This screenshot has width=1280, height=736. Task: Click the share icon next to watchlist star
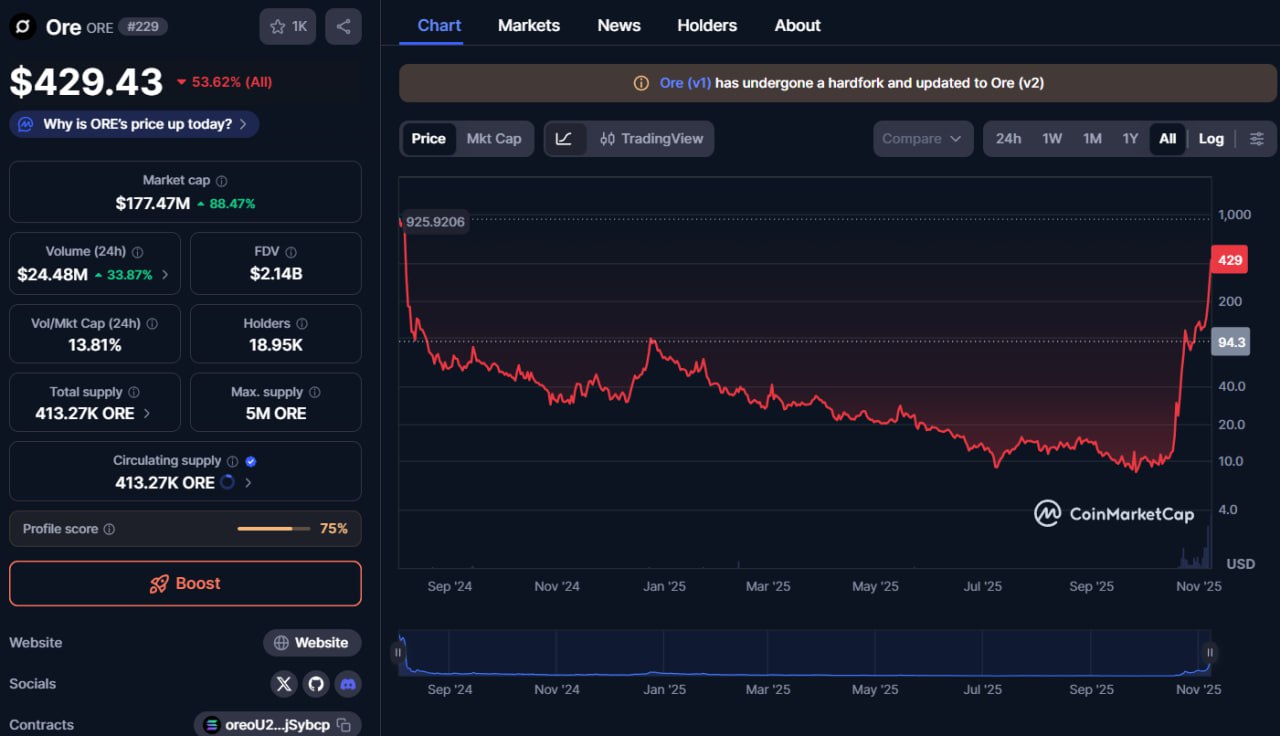pyautogui.click(x=343, y=27)
